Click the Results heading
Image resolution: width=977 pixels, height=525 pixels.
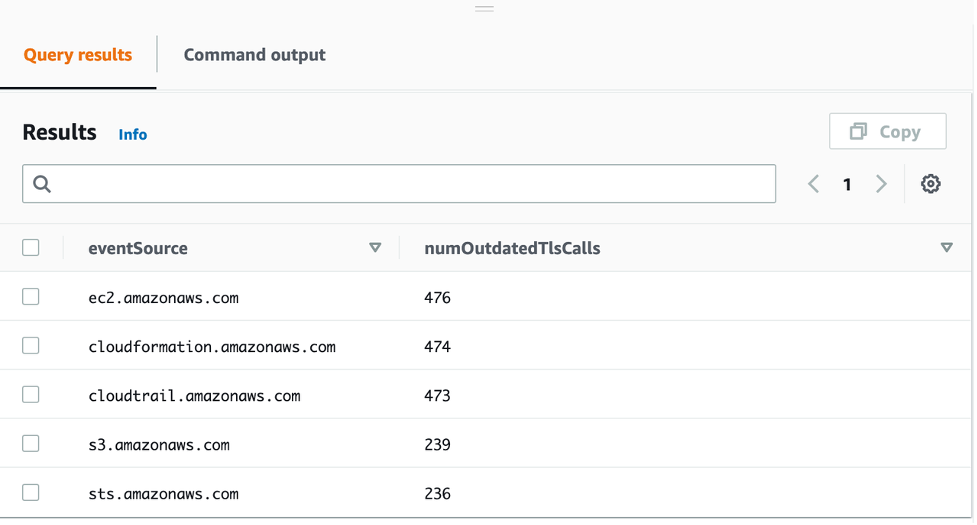(60, 132)
